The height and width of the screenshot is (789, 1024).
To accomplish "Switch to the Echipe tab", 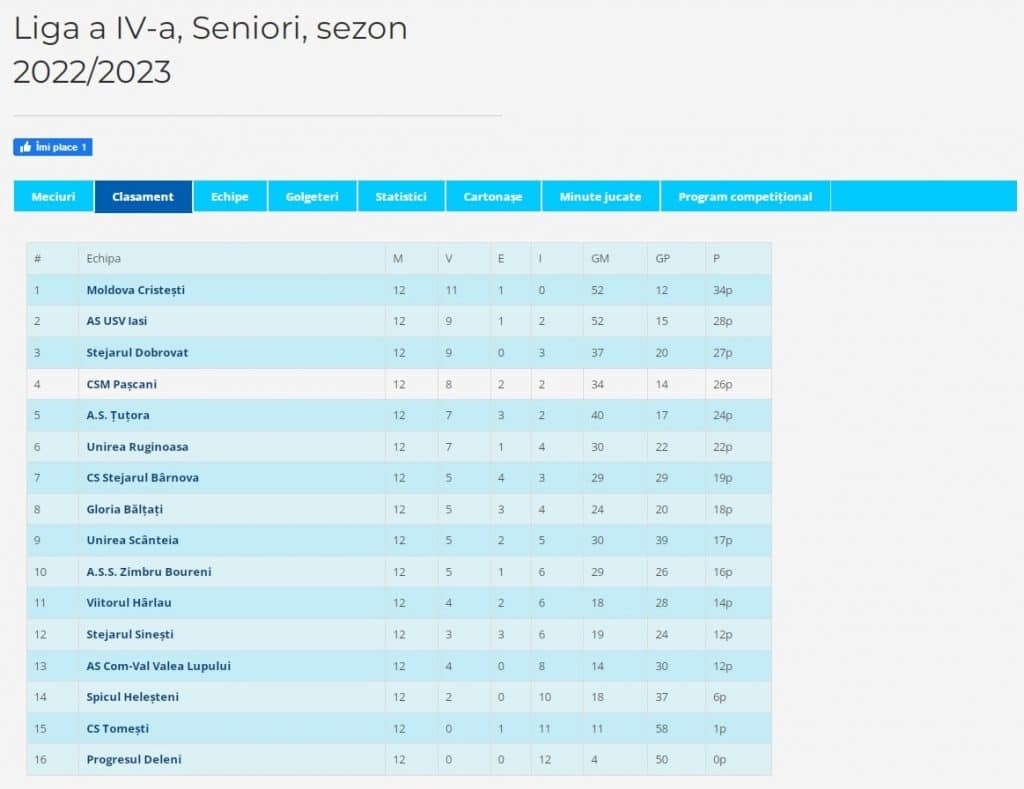I will coord(229,197).
